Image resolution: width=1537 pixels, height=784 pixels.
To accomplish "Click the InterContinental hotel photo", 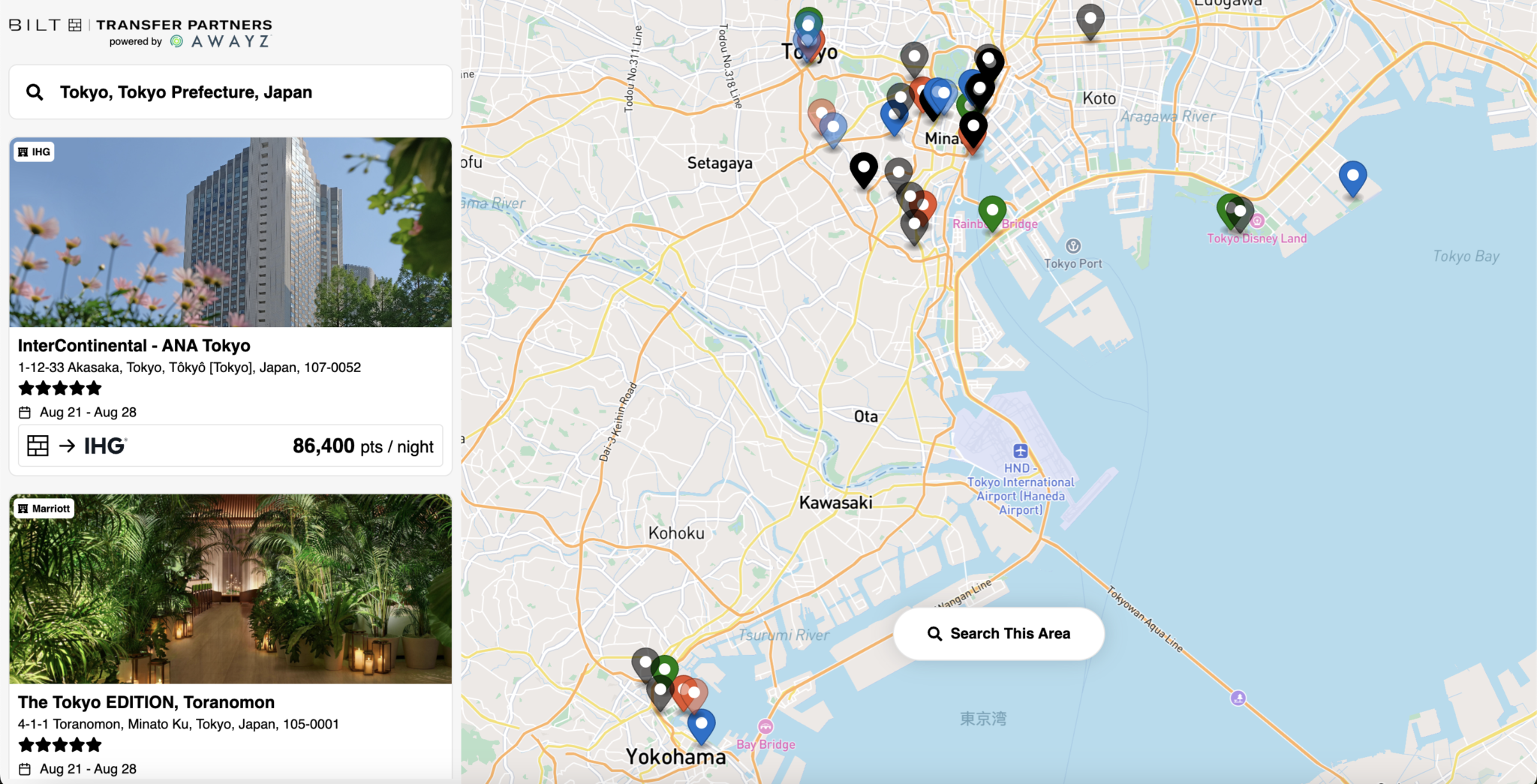I will point(230,233).
